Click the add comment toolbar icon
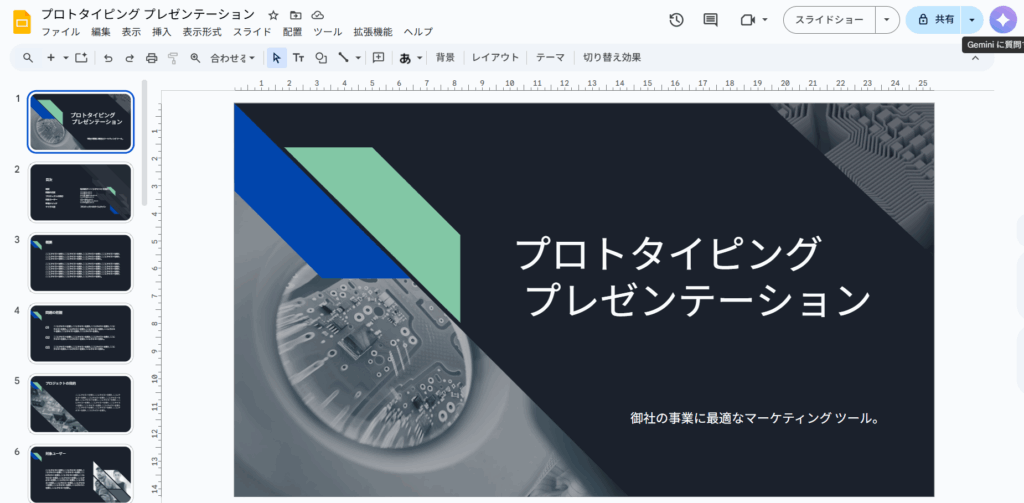The width and height of the screenshot is (1024, 503). 378,58
